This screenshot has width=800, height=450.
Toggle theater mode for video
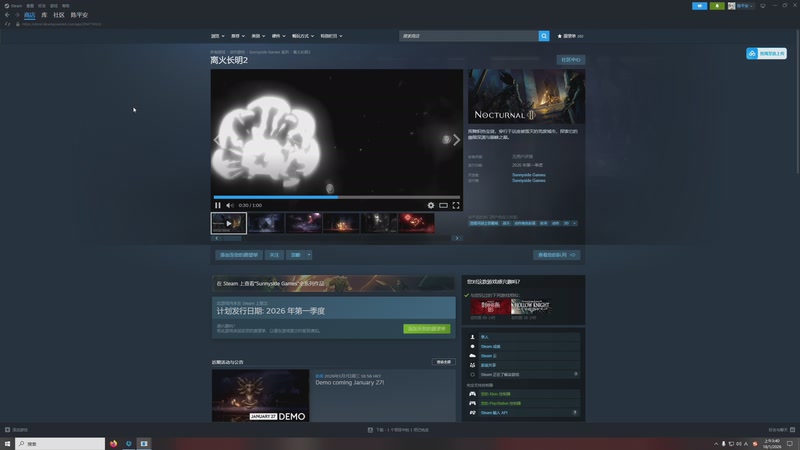click(443, 205)
